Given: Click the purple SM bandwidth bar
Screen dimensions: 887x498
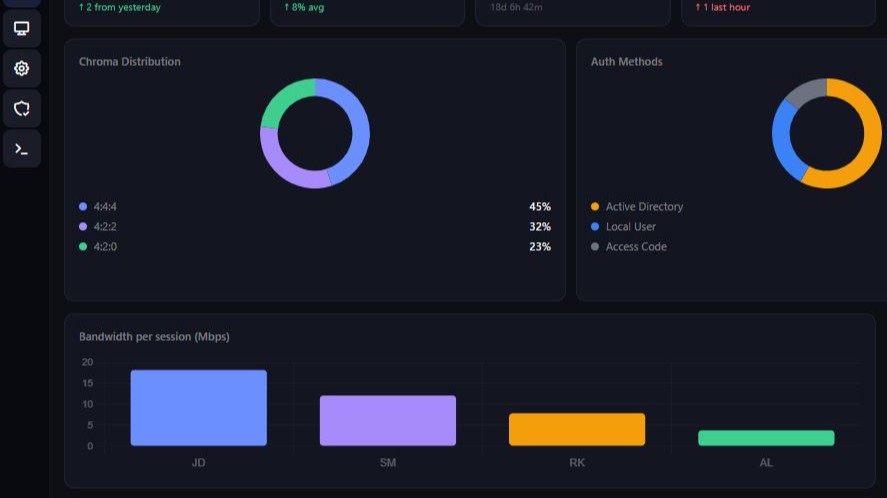Looking at the screenshot, I should click(387, 420).
